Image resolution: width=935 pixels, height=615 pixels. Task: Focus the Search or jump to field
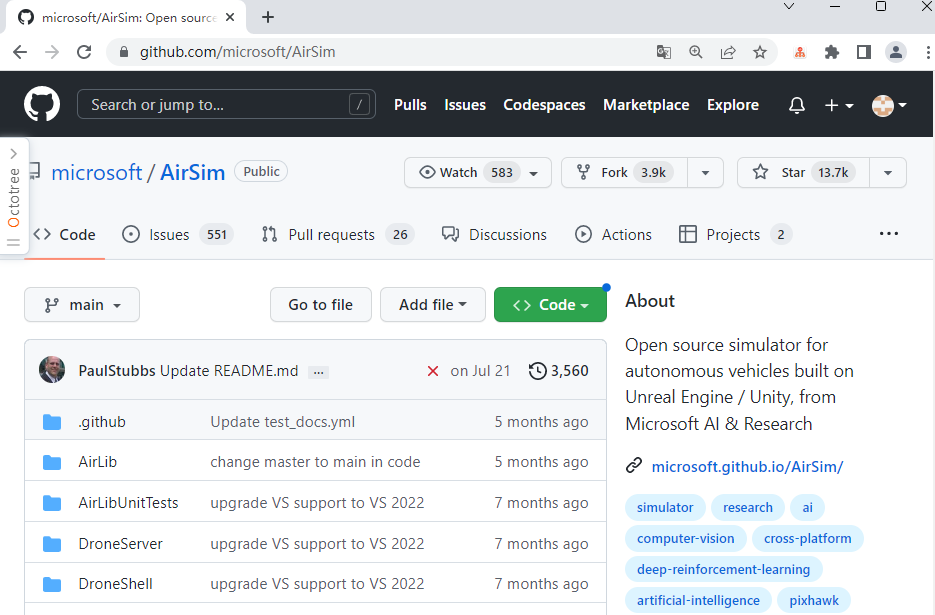[x=226, y=104]
